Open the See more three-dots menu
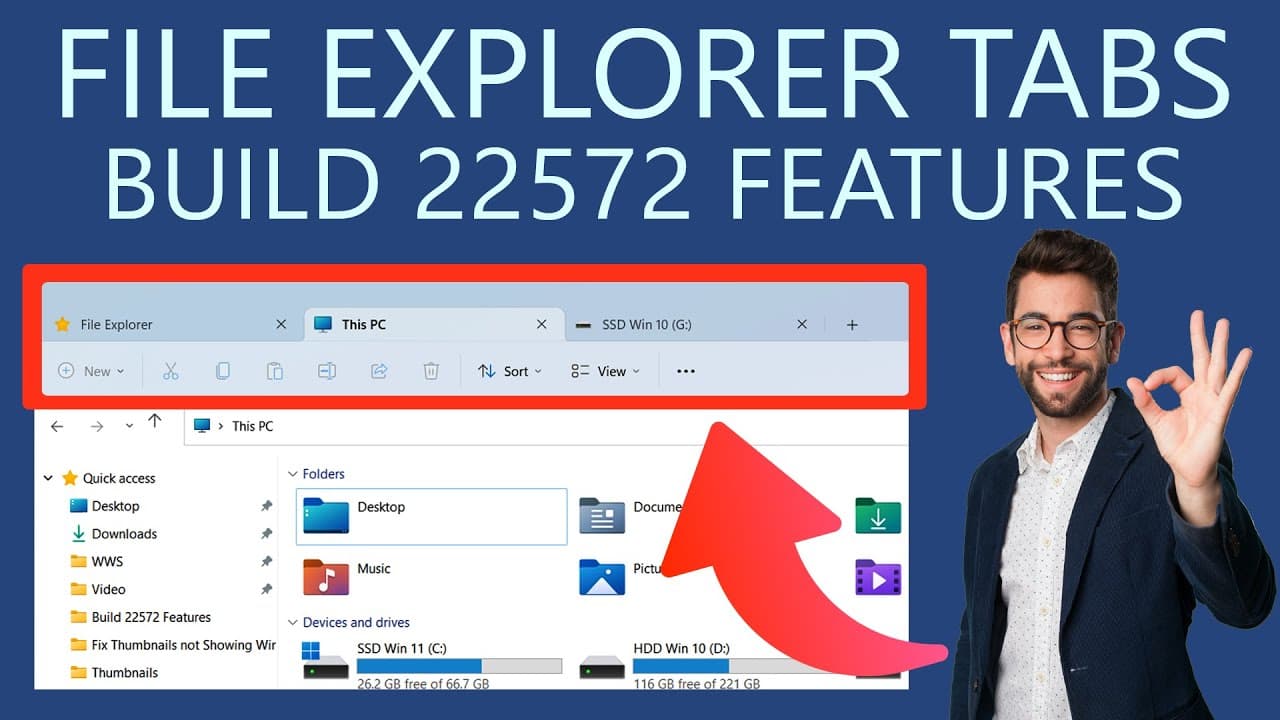 685,371
